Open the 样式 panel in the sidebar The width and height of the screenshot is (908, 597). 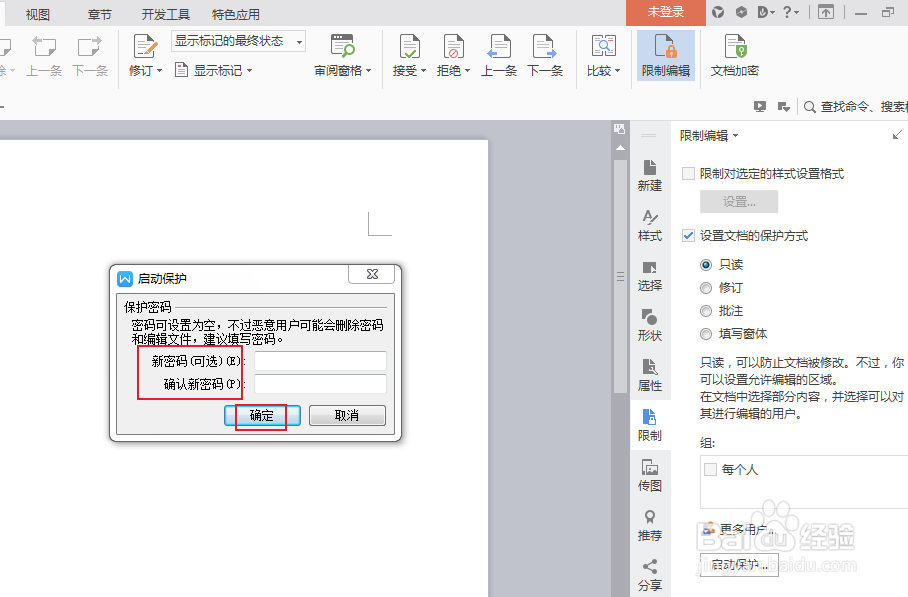(649, 222)
